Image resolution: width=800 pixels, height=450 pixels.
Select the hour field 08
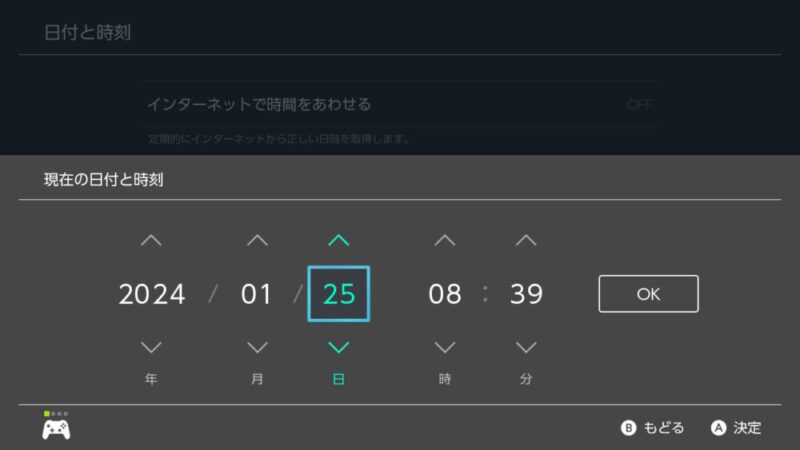click(x=445, y=294)
